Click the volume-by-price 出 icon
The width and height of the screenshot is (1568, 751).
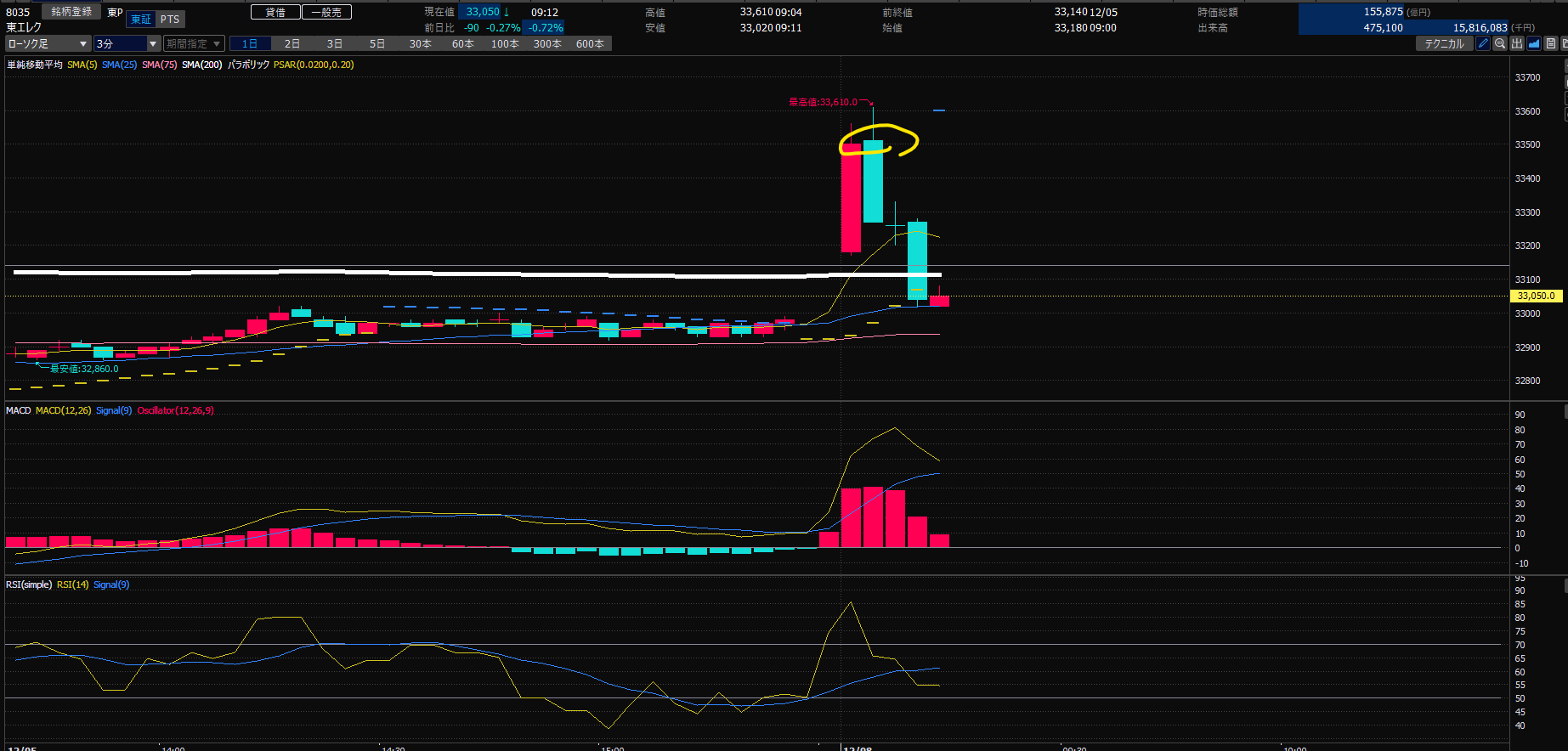pos(1517,43)
